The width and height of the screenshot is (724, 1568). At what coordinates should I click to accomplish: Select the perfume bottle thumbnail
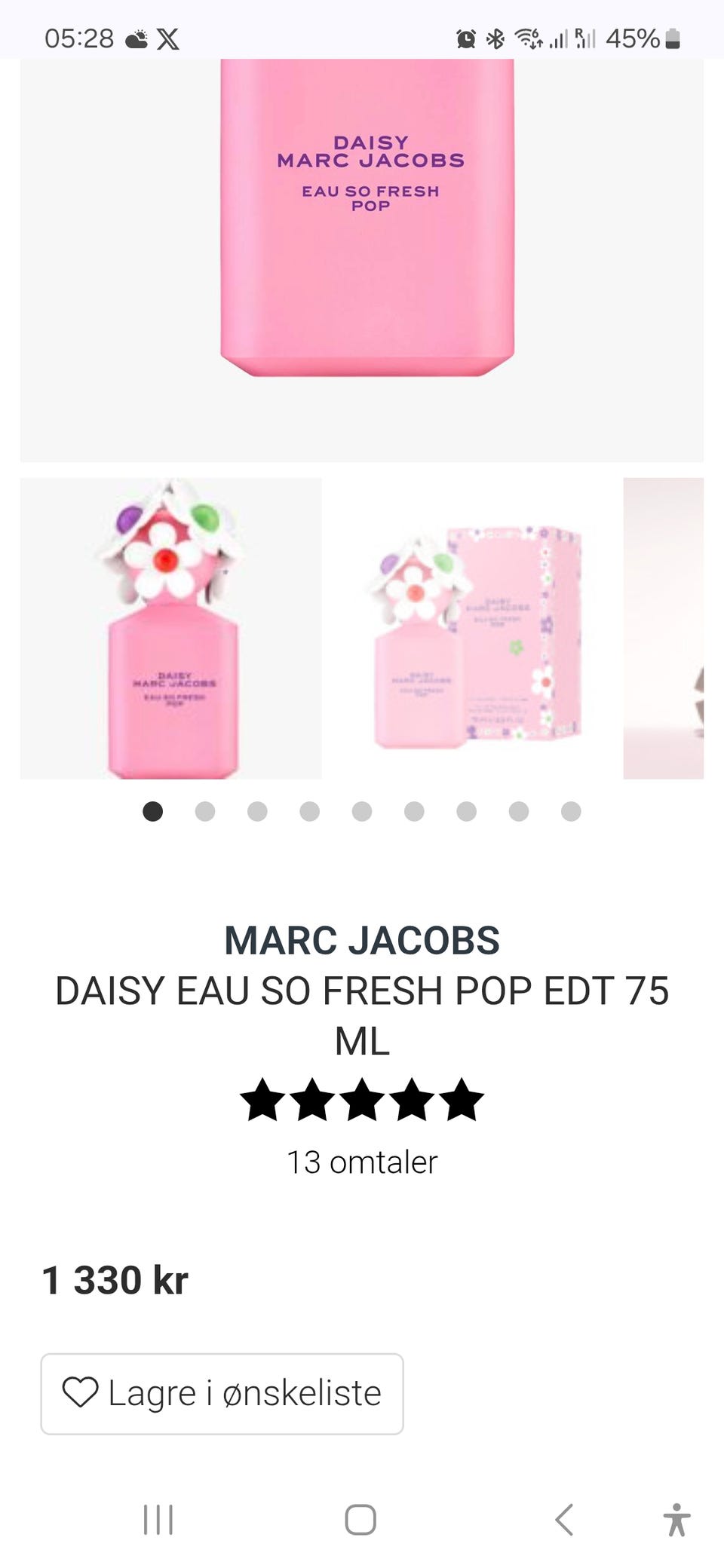click(171, 628)
